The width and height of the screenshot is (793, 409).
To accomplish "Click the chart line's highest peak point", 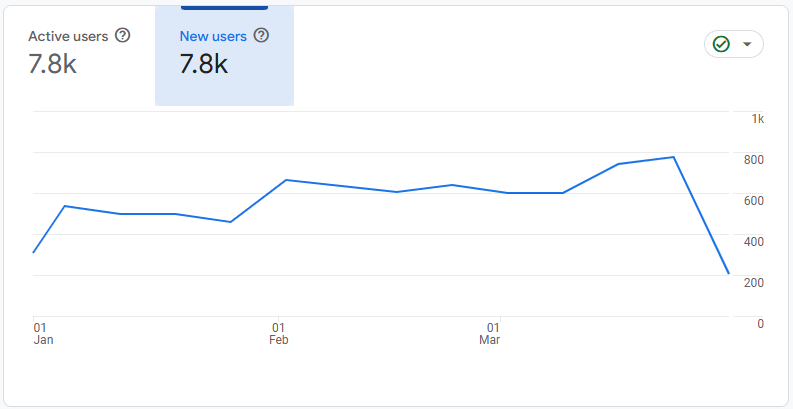I will 673,157.
